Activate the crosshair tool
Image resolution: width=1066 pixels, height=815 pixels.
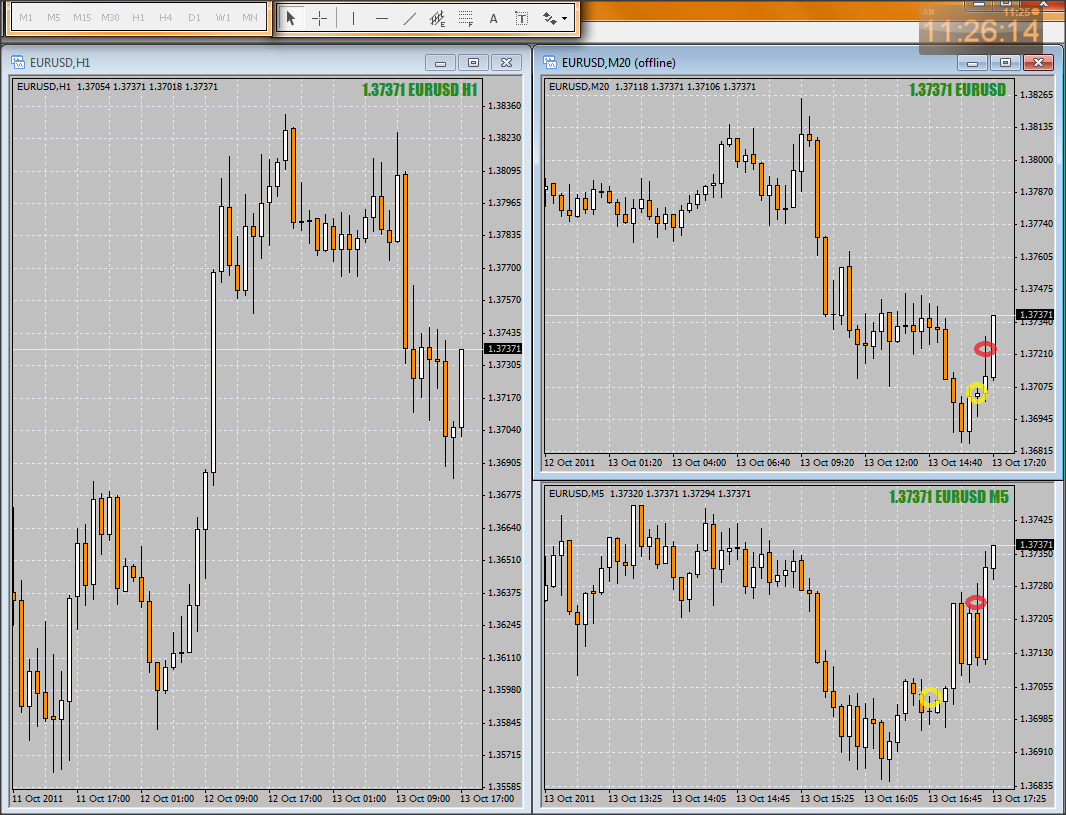pos(319,18)
